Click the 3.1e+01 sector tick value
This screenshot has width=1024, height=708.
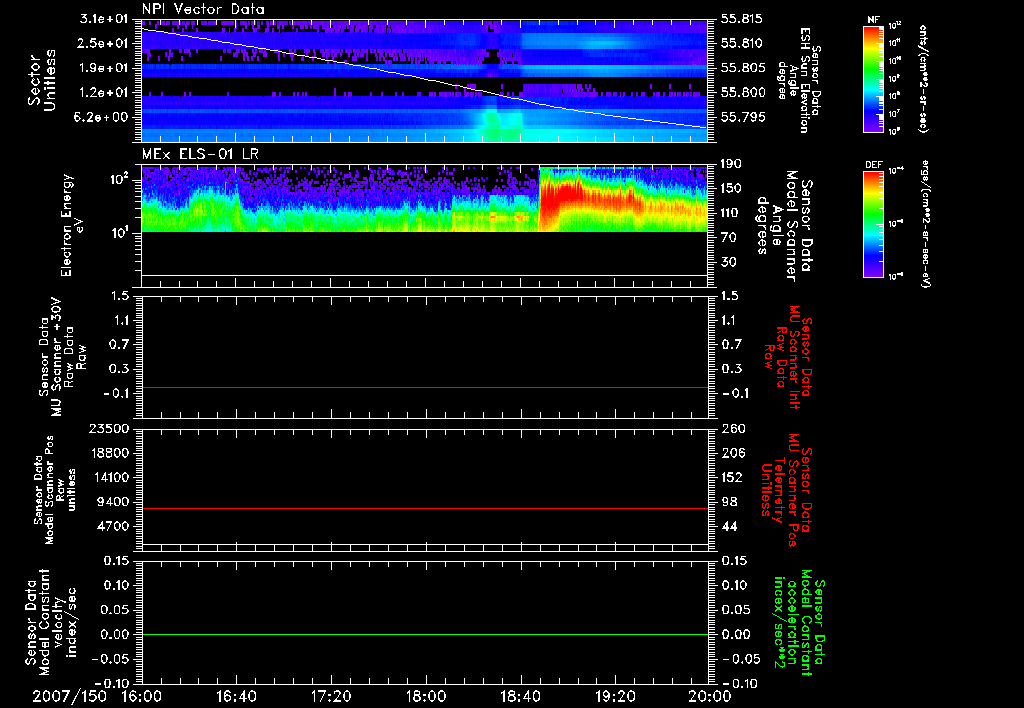pos(104,18)
